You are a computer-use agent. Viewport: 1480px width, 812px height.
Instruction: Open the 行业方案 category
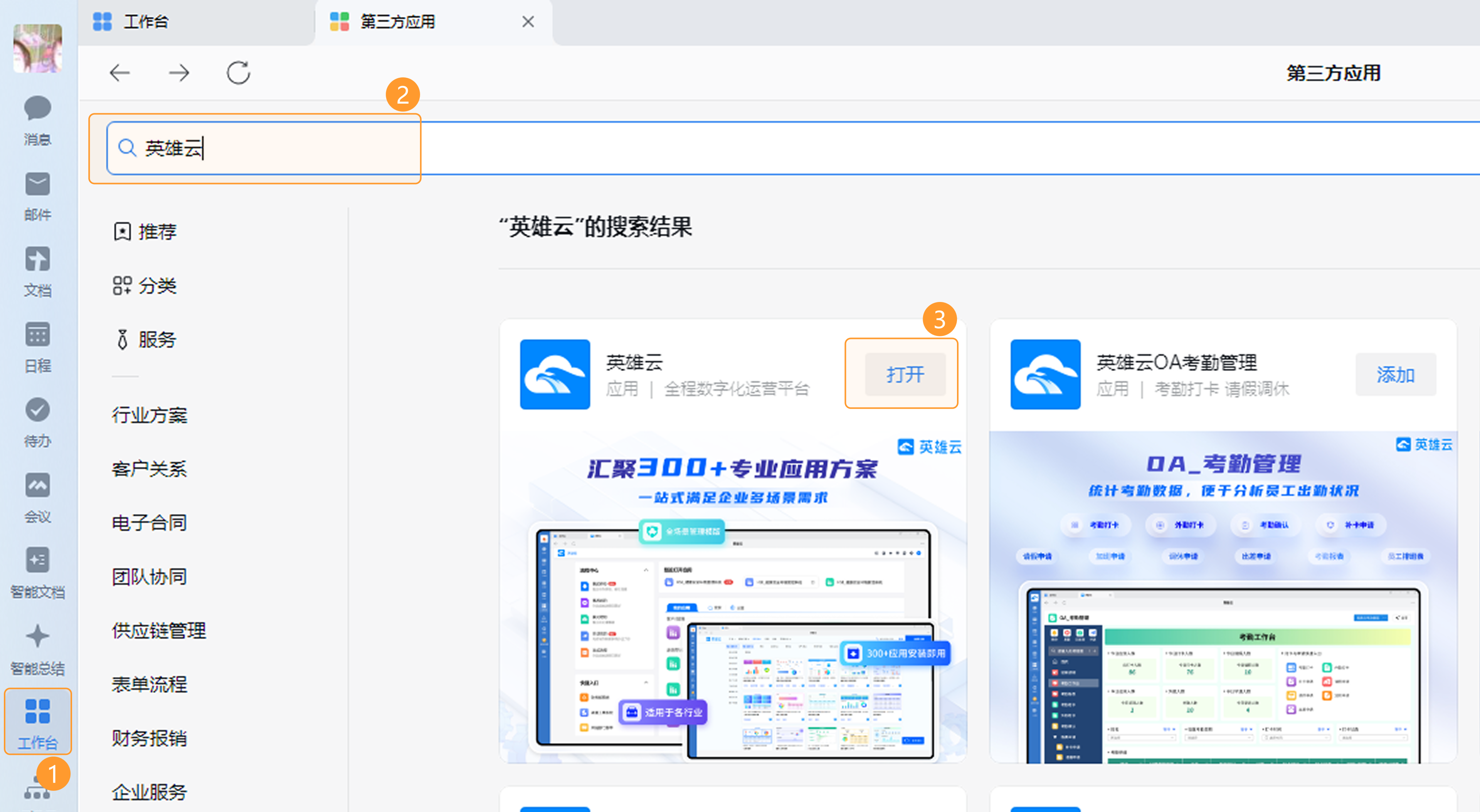(150, 414)
